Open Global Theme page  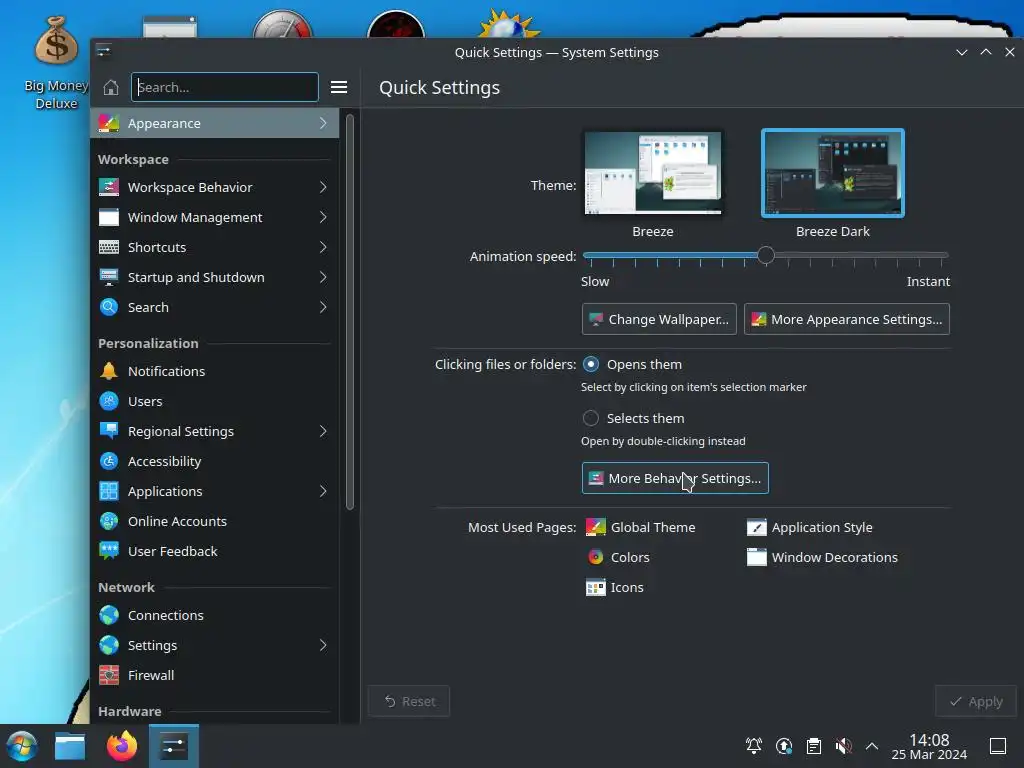(x=641, y=528)
